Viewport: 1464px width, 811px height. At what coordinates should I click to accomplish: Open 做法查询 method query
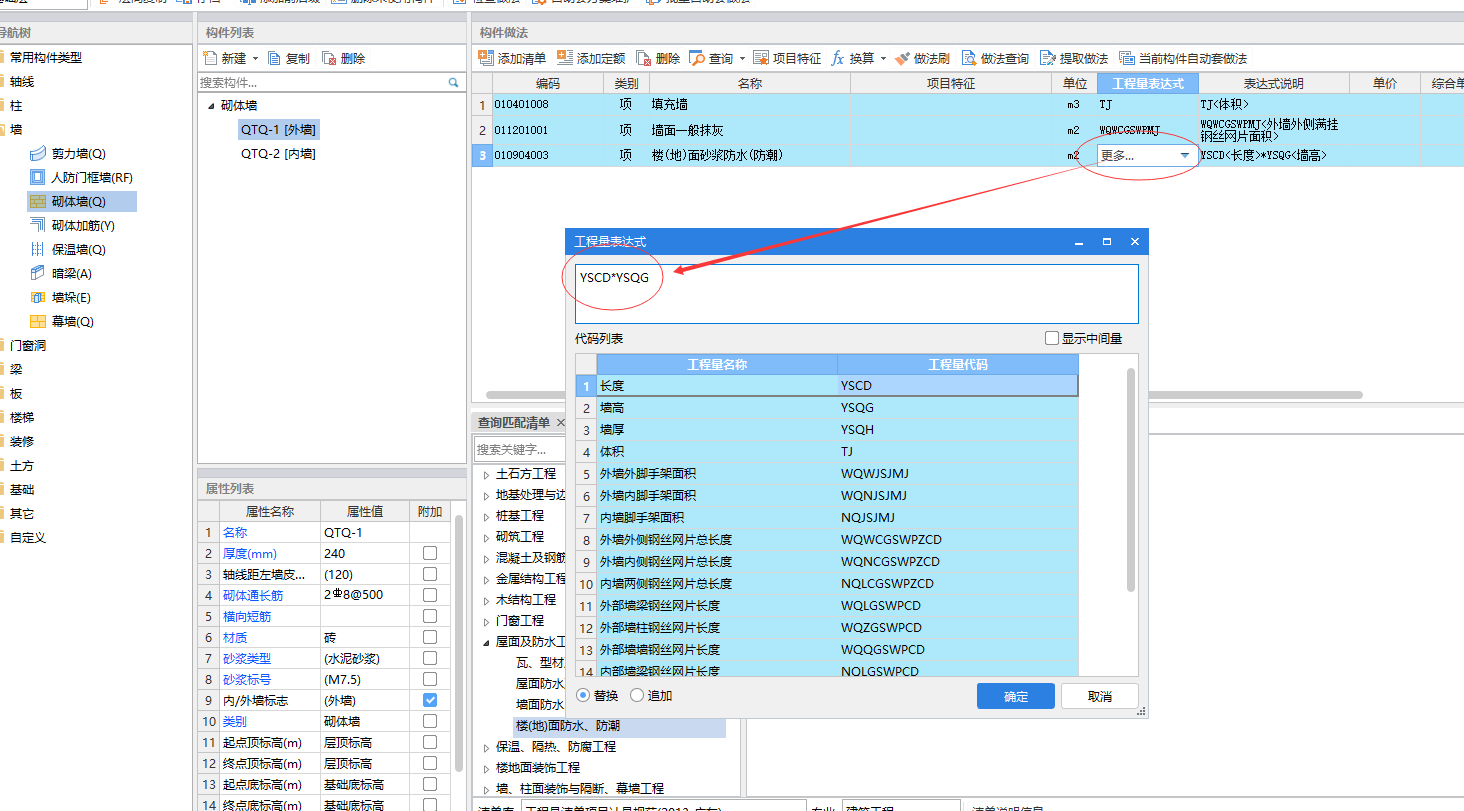point(994,59)
